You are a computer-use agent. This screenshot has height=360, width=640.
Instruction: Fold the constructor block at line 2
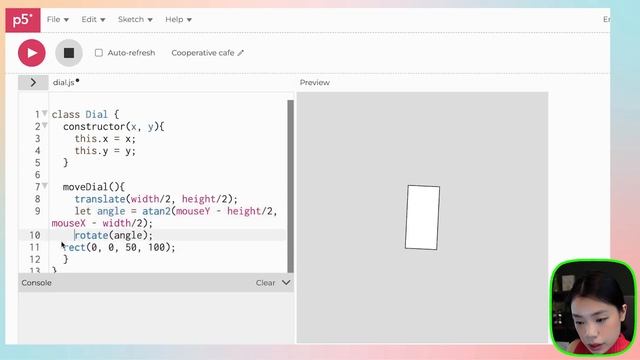[44, 126]
